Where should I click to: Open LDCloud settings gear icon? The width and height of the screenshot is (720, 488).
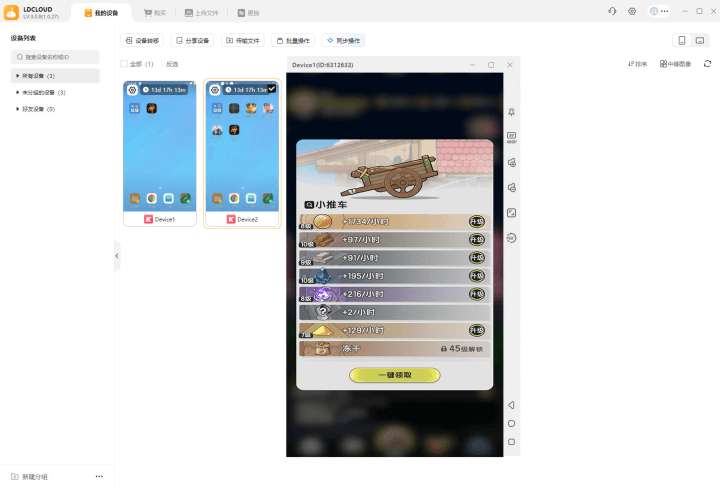pos(632,11)
